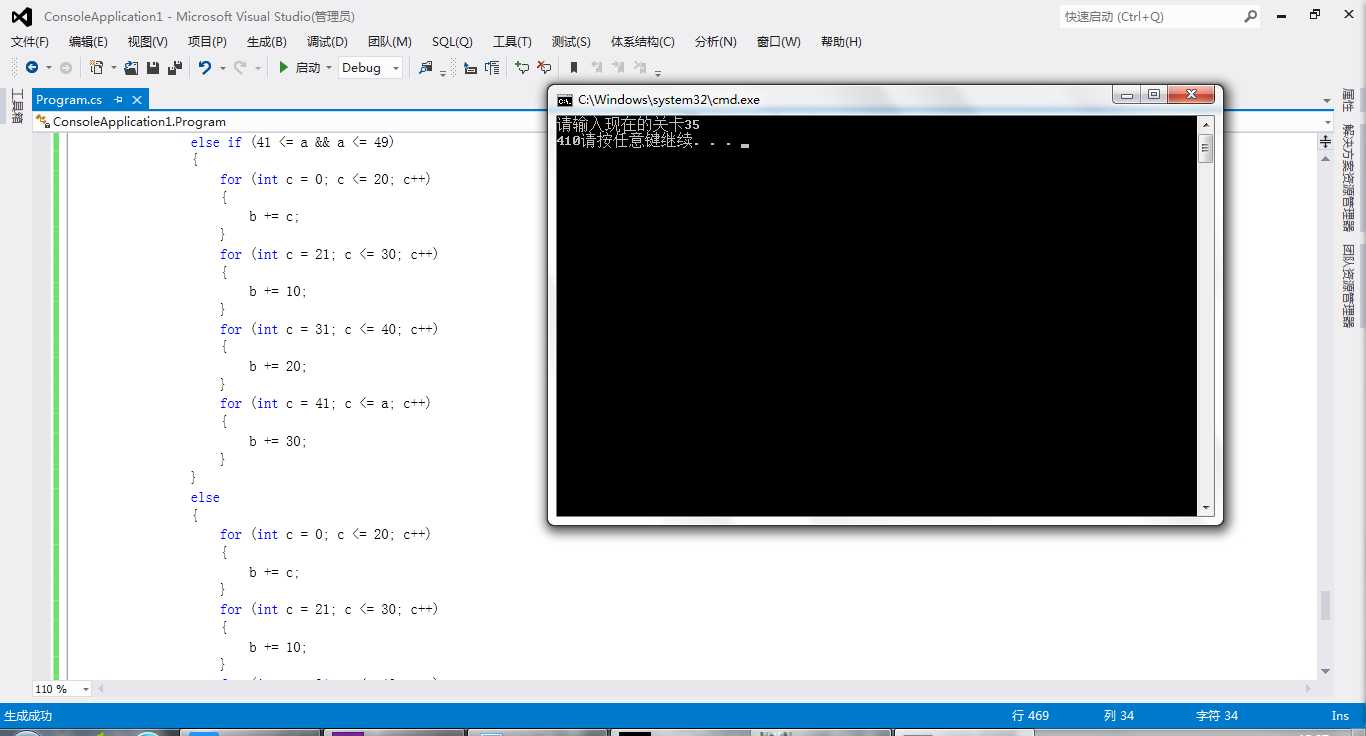Screen dimensions: 1366x736
Task: Click the 行 469 status bar entry
Action: point(1030,715)
